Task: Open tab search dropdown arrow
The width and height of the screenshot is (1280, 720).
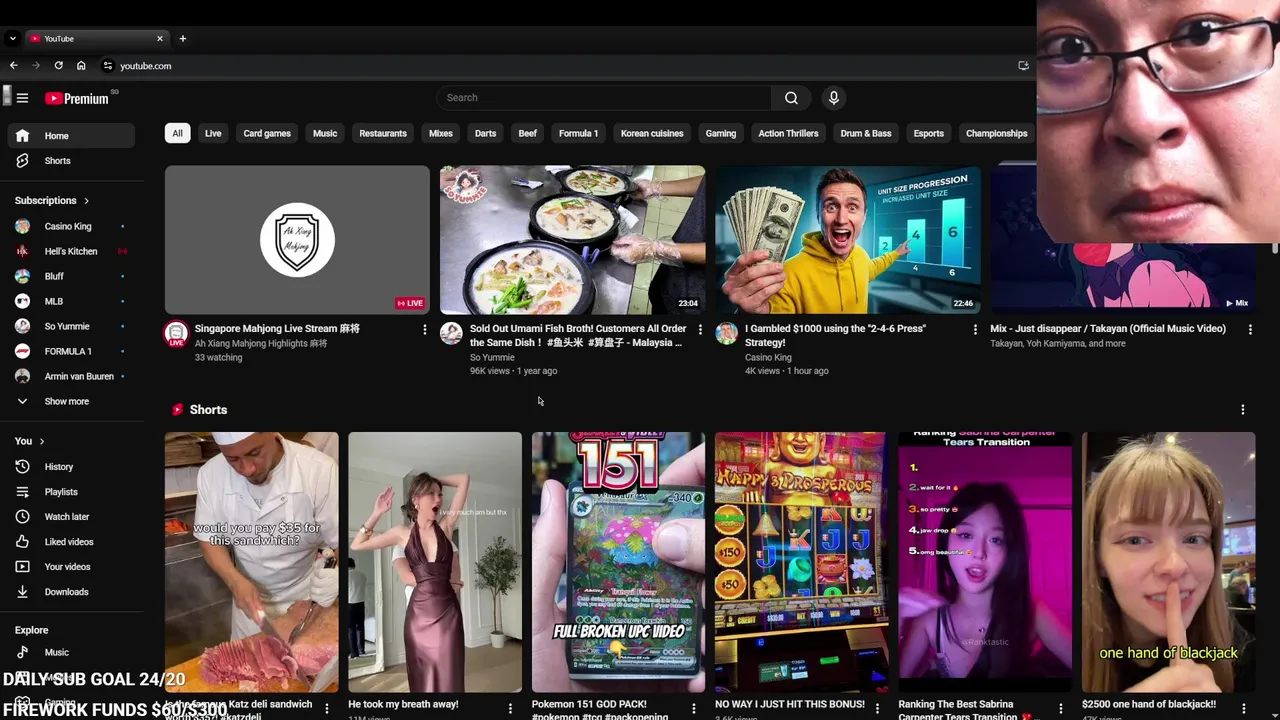Action: pos(12,38)
